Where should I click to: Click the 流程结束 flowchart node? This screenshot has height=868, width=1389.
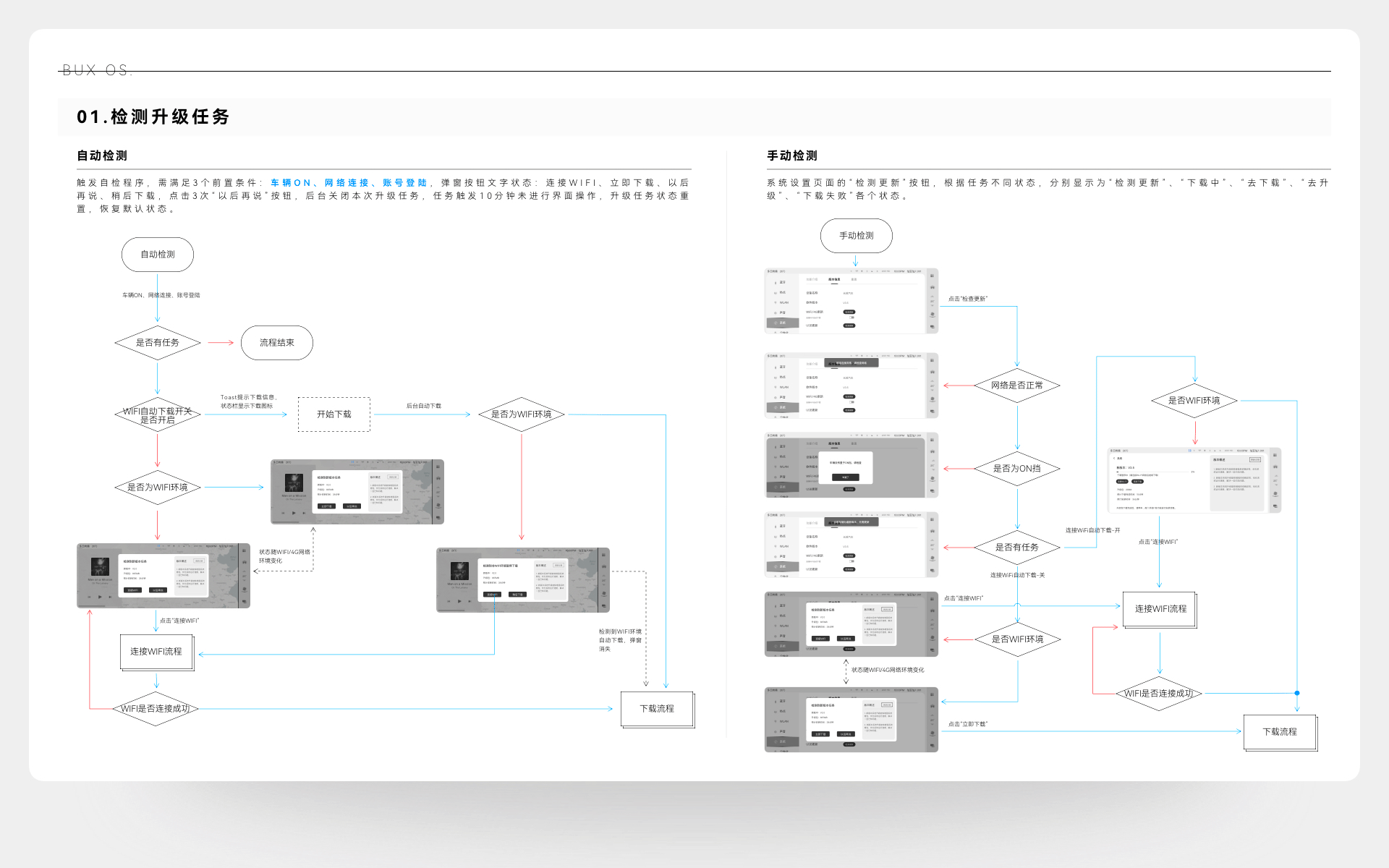276,343
